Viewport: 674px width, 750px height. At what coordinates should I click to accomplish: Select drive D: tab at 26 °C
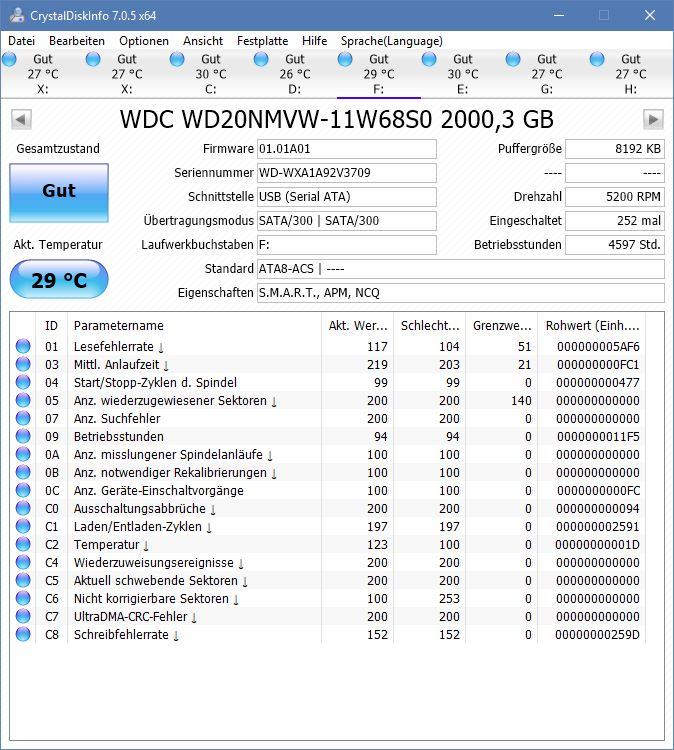pos(295,74)
